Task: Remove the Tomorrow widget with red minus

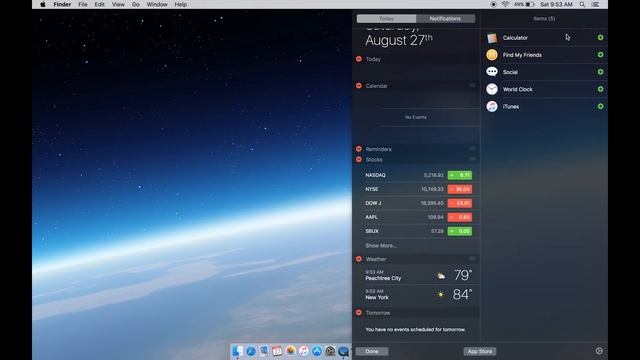Action: [359, 313]
